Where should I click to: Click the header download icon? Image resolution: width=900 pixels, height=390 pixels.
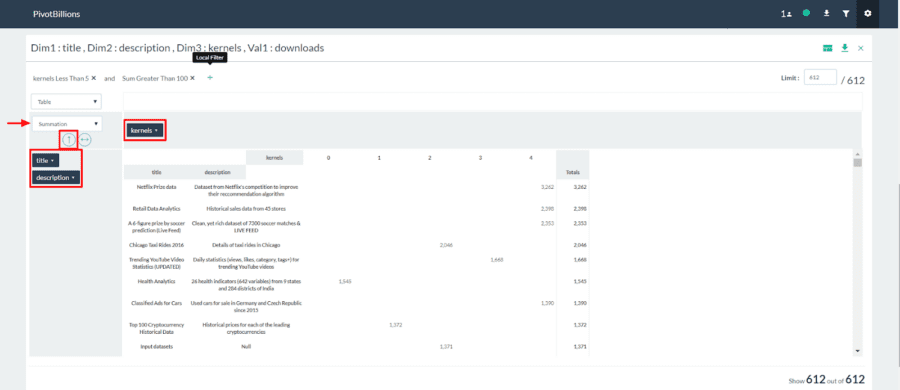[x=827, y=13]
